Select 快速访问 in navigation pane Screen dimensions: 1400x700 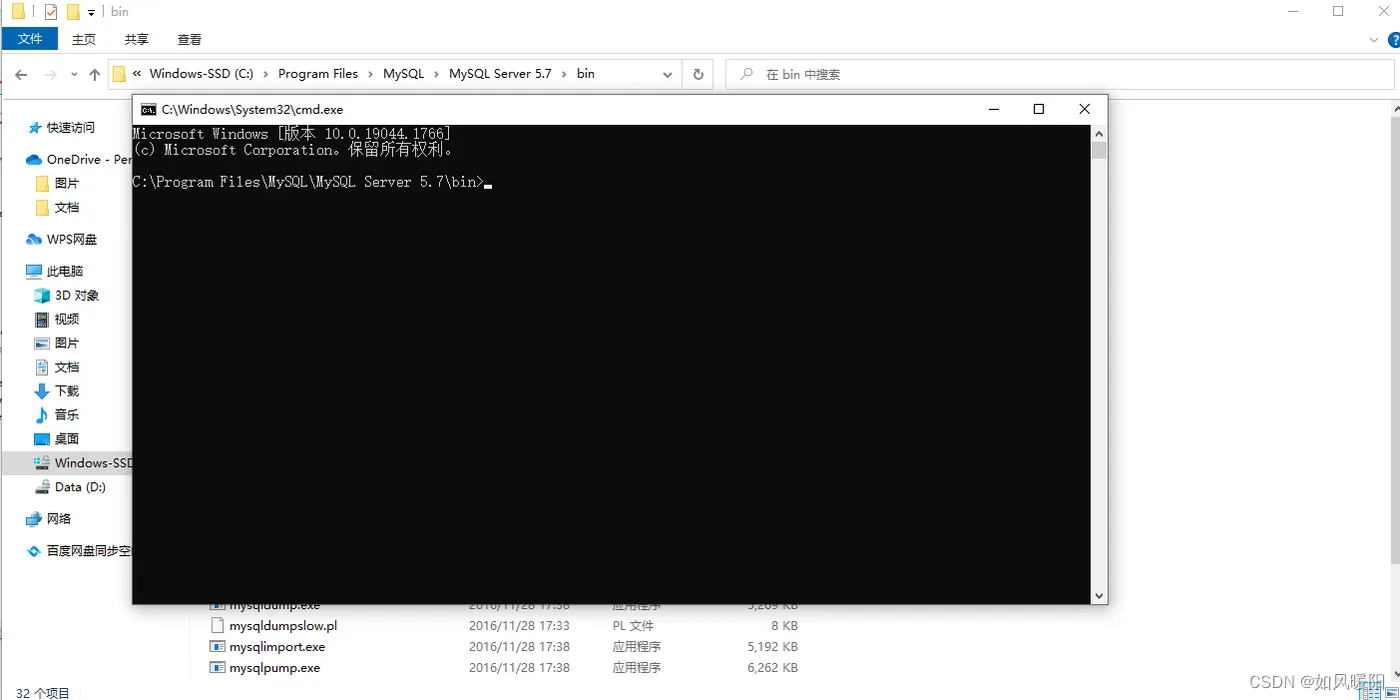70,128
